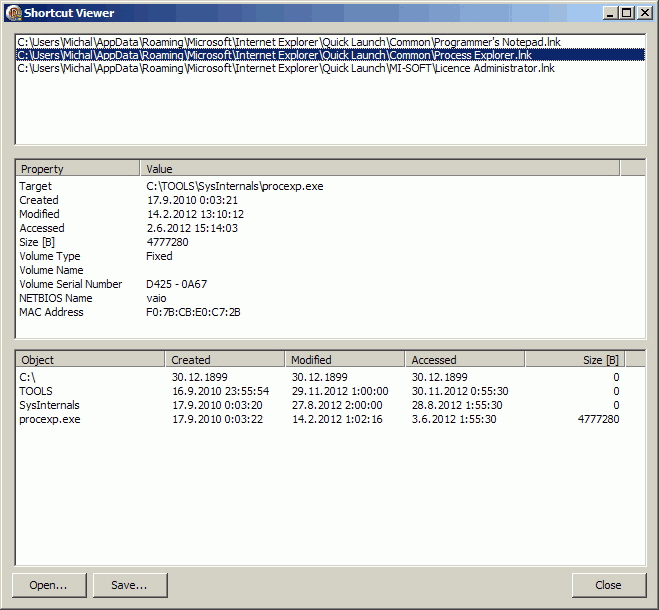The width and height of the screenshot is (659, 610).
Task: Click the Modified column header in lower table
Action: coord(345,359)
